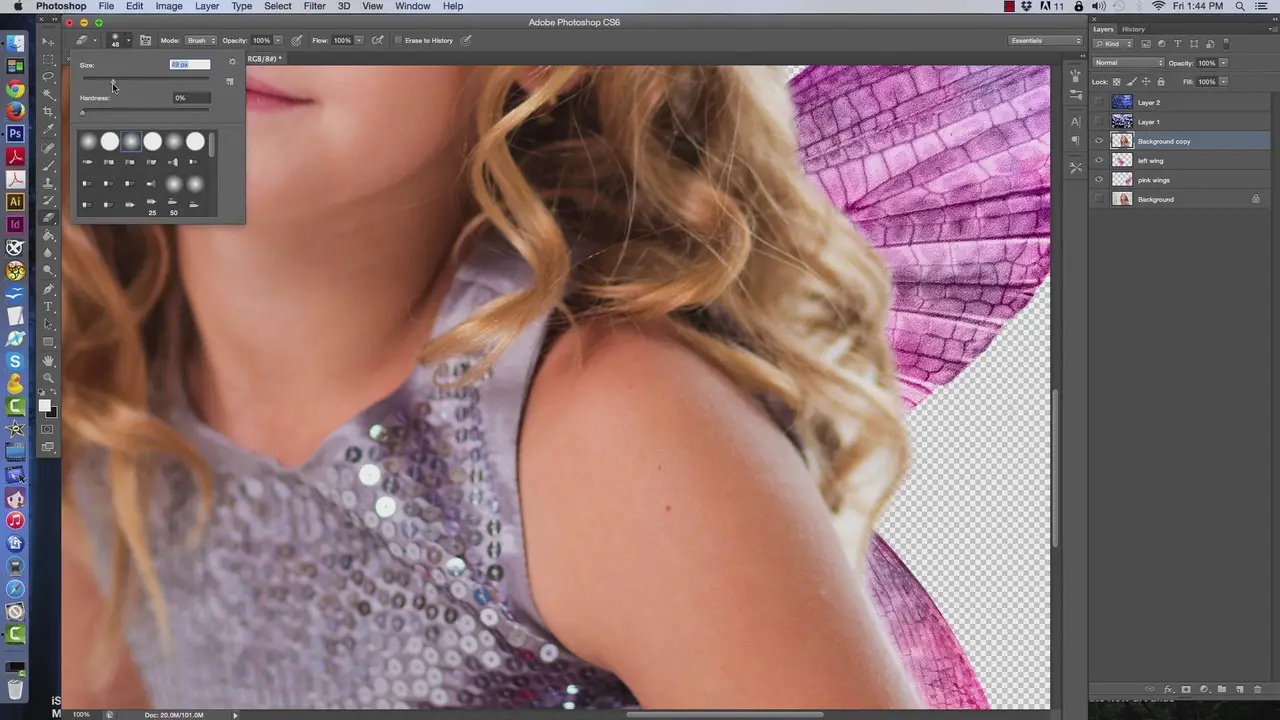Create new brush preset from picker
The width and height of the screenshot is (1280, 720).
[x=230, y=82]
